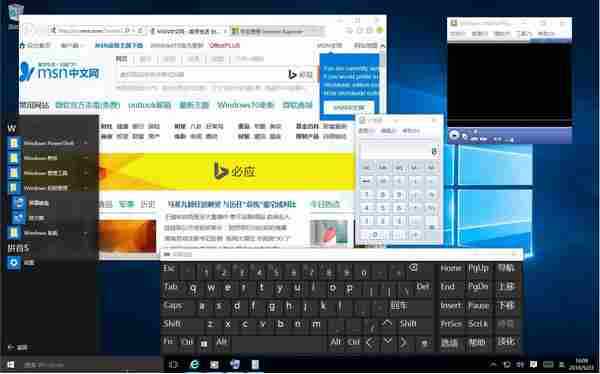Toggle the ScrLk key on the on-screen keyboard
The height and width of the screenshot is (374, 600).
[x=478, y=324]
